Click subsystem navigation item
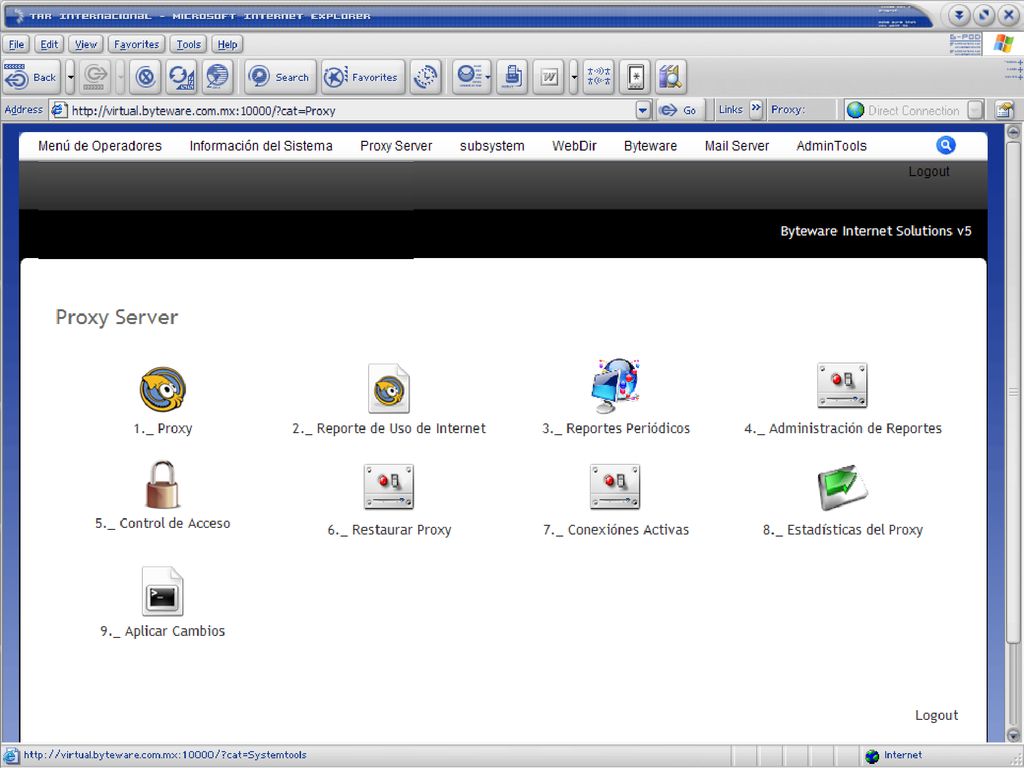Viewport: 1024px width, 768px height. (x=492, y=146)
